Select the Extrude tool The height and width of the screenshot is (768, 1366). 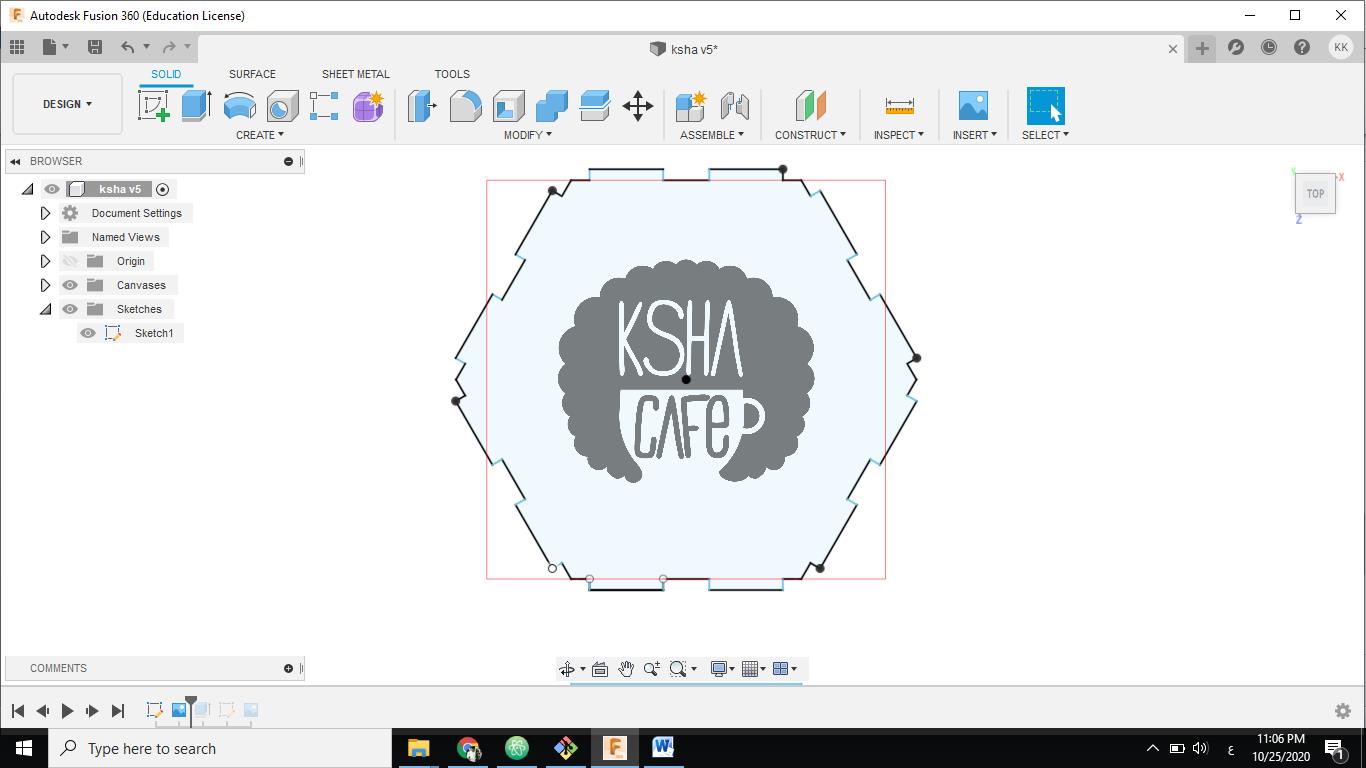click(196, 105)
